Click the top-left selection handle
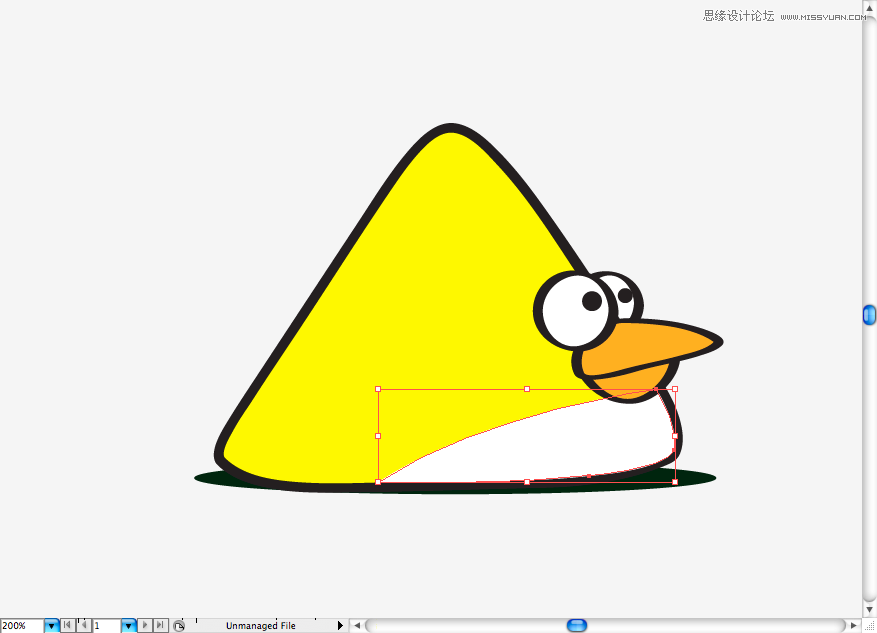This screenshot has width=877, height=633. pyautogui.click(x=378, y=389)
